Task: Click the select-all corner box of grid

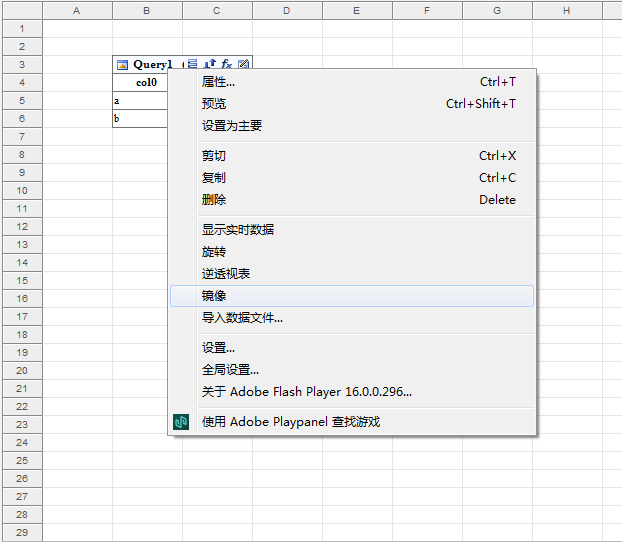Action: tap(22, 11)
